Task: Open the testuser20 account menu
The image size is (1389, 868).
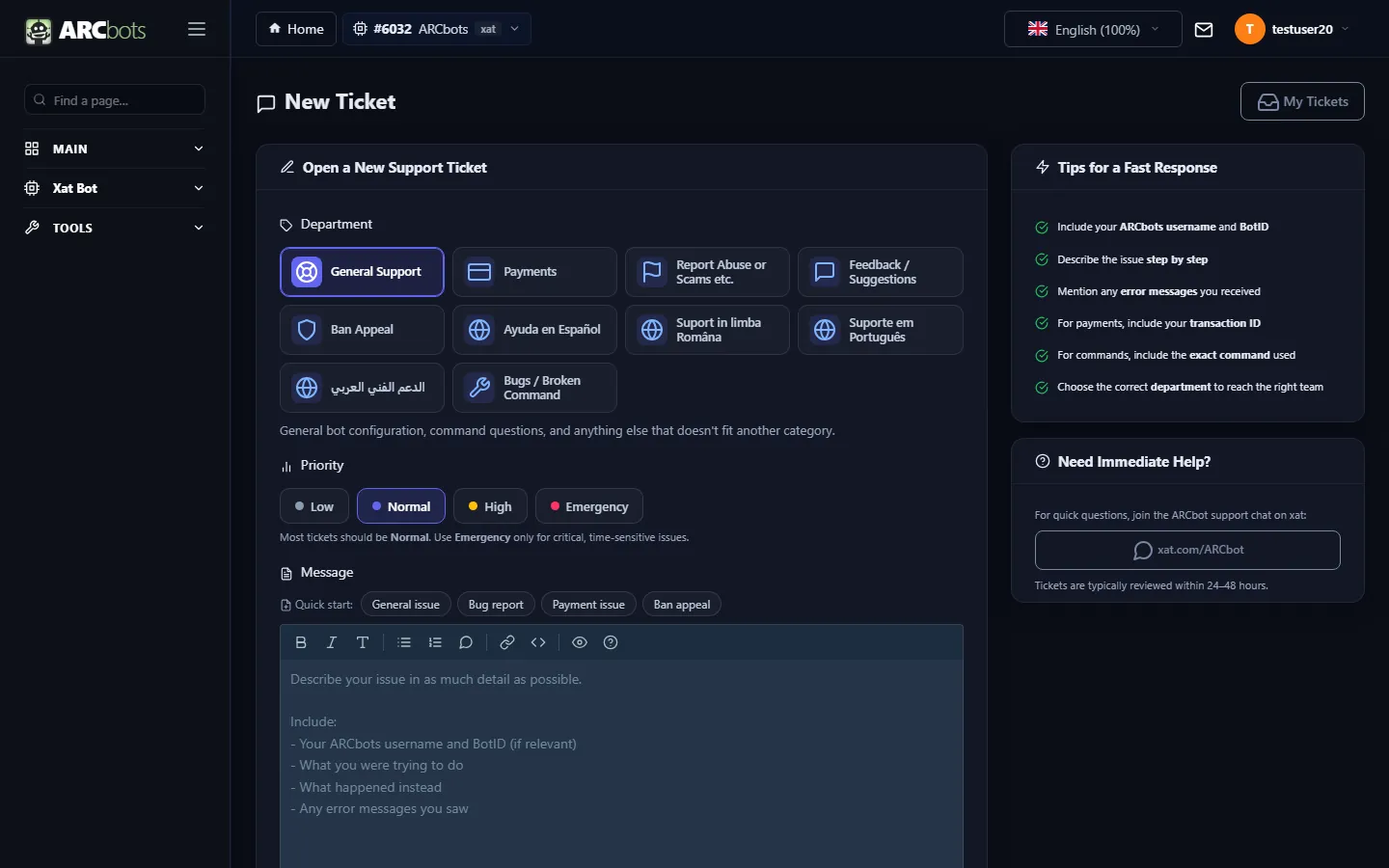Action: click(1293, 29)
